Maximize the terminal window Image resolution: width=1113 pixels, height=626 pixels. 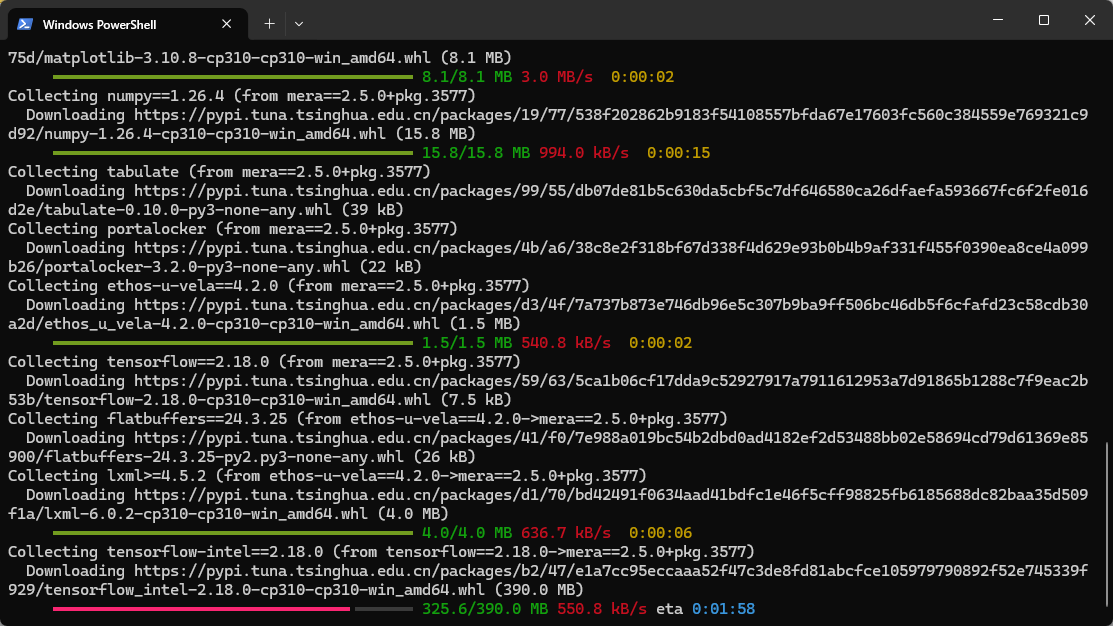(1043, 20)
